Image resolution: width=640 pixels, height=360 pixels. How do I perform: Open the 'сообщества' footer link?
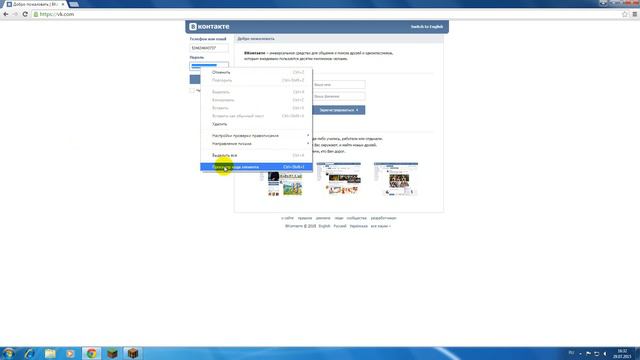coord(356,218)
